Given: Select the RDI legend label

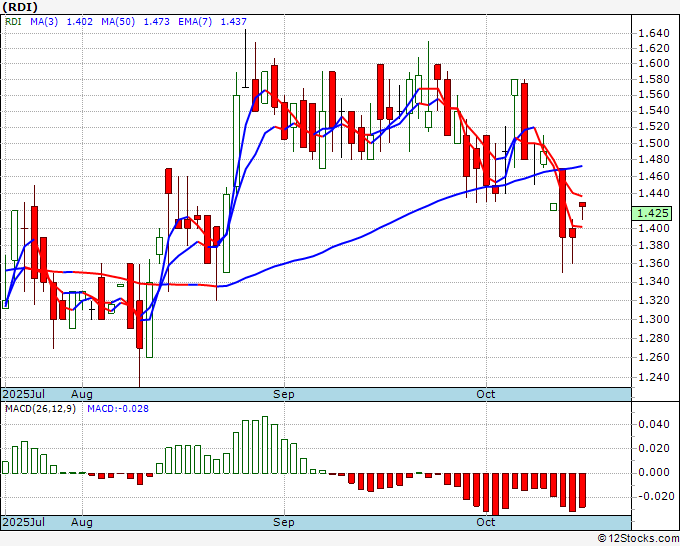Looking at the screenshot, I should [x=13, y=21].
